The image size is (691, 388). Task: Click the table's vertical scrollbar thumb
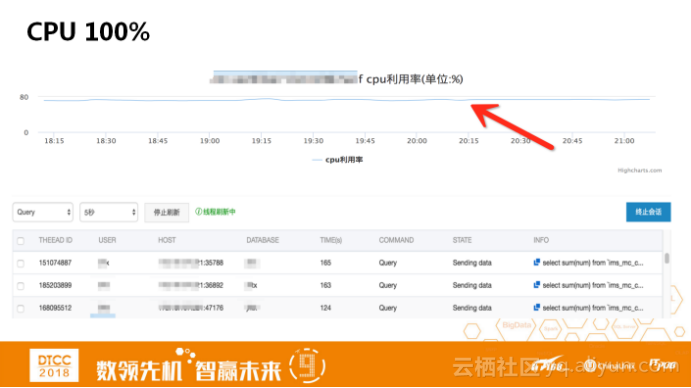pos(667,258)
